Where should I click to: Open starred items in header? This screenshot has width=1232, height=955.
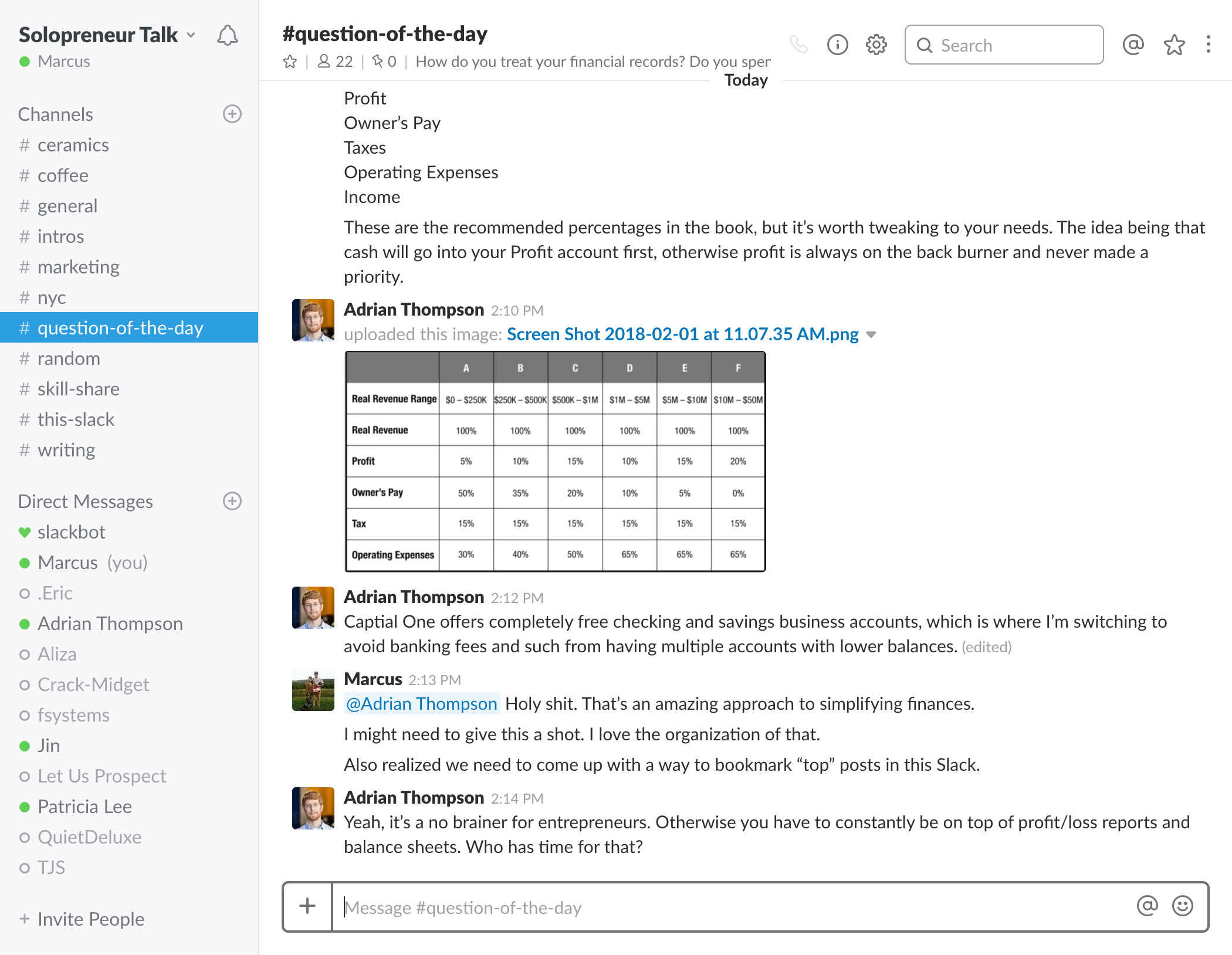tap(1174, 45)
